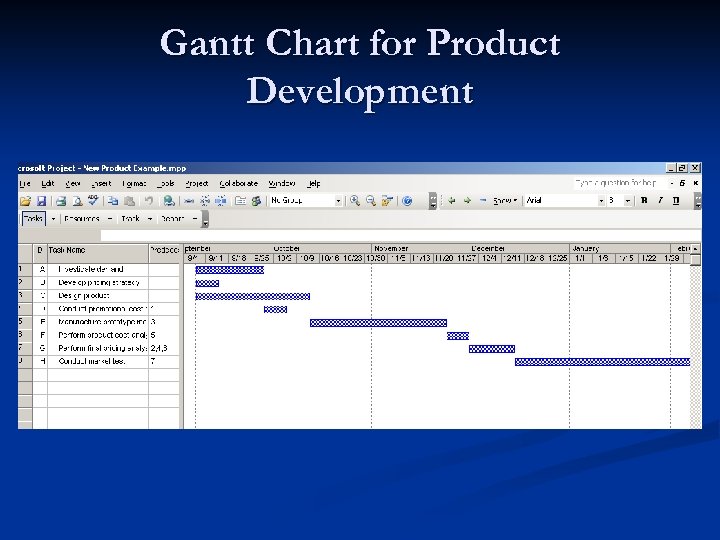Click the Link Tasks chain icon
The image size is (720, 540).
coord(189,201)
